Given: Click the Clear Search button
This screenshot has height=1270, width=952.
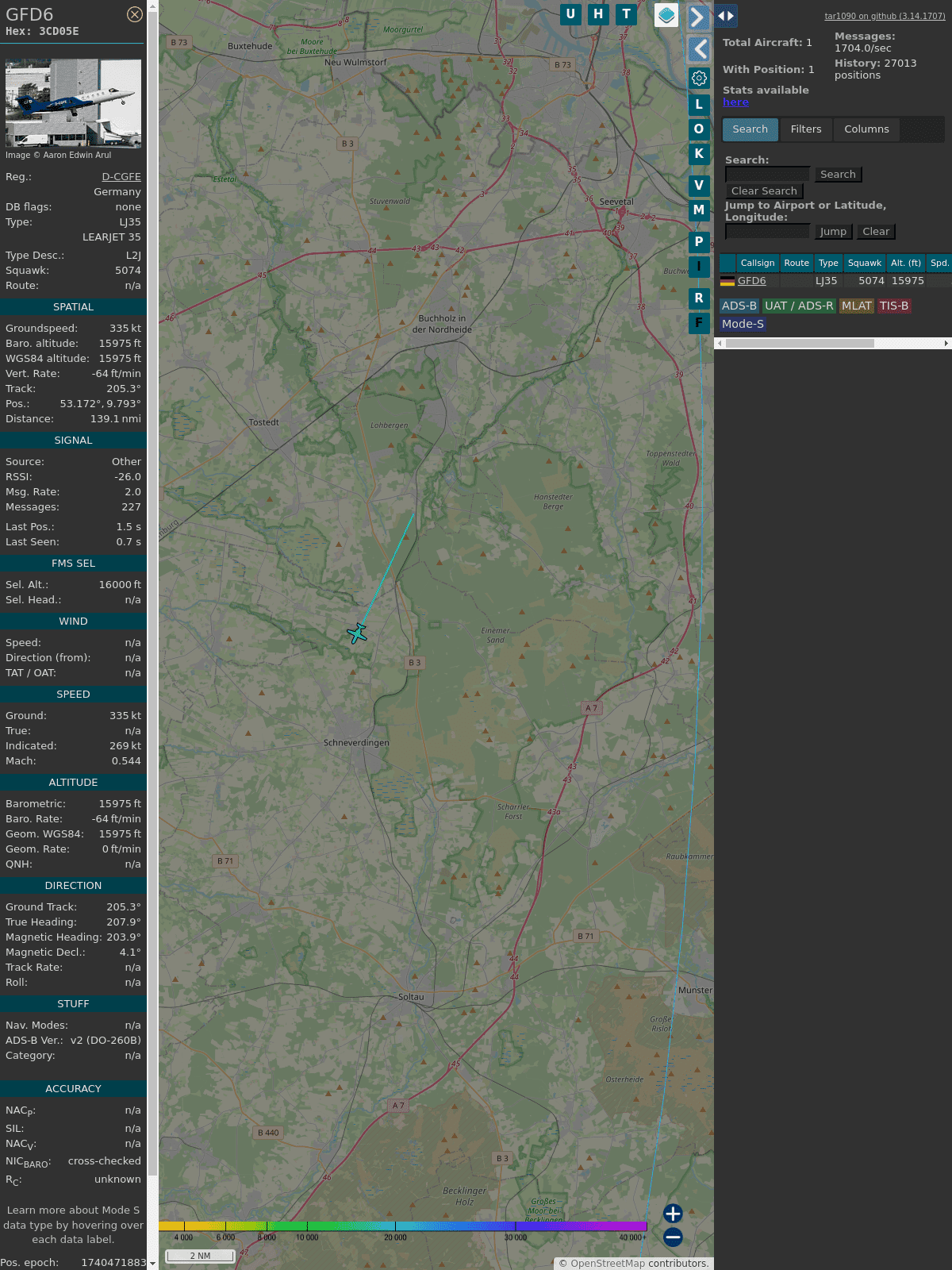Looking at the screenshot, I should click(x=764, y=191).
